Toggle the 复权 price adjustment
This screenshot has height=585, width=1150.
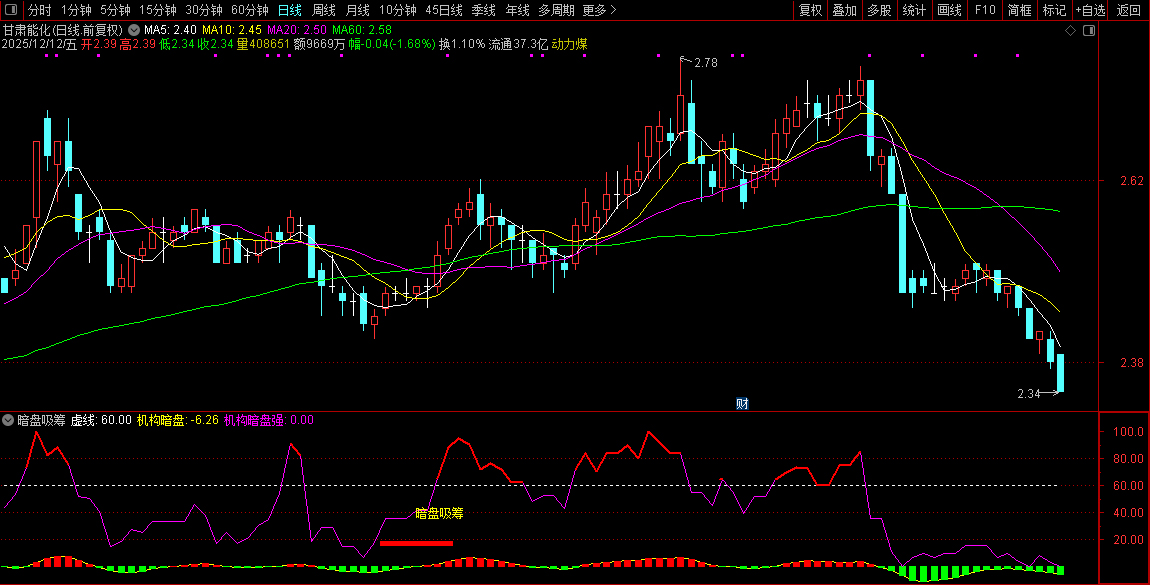click(x=810, y=10)
